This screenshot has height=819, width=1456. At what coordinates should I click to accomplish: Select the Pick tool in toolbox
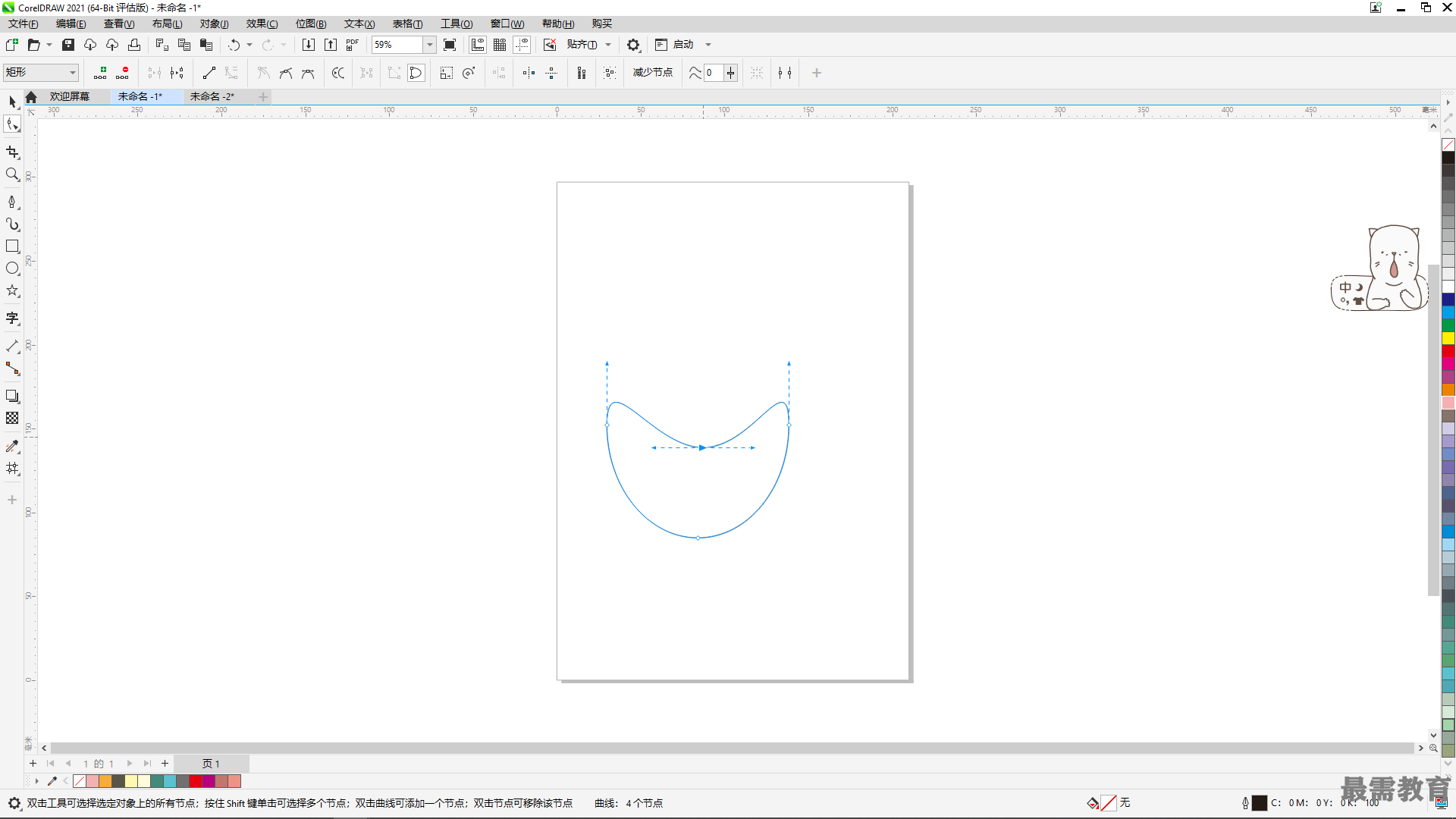click(12, 102)
